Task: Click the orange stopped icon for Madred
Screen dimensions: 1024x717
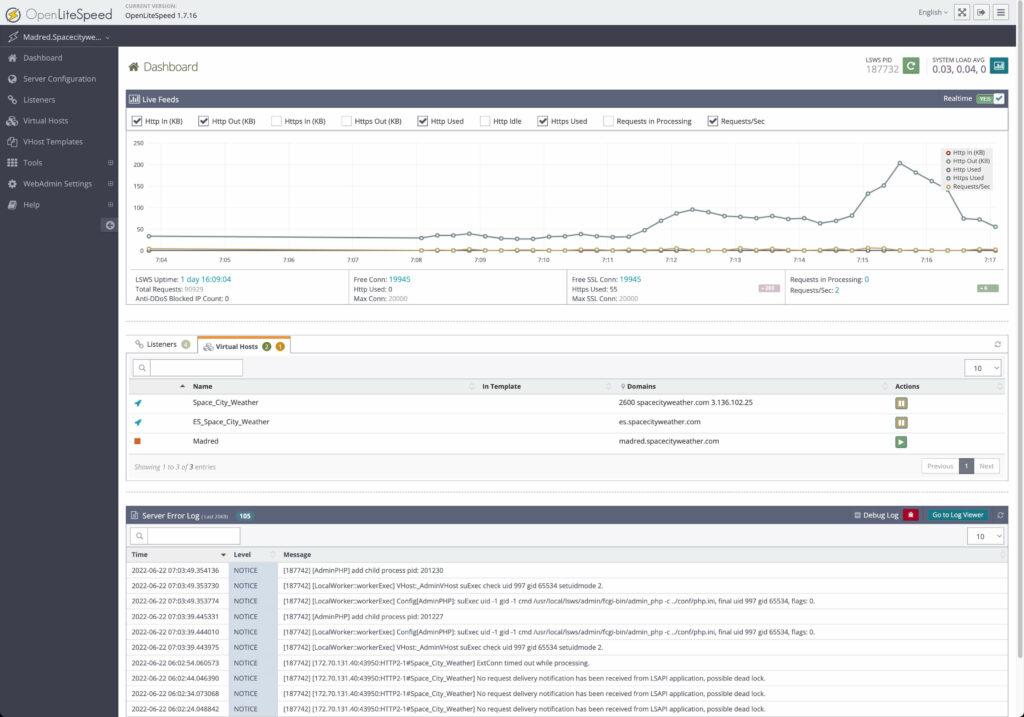Action: pos(137,441)
